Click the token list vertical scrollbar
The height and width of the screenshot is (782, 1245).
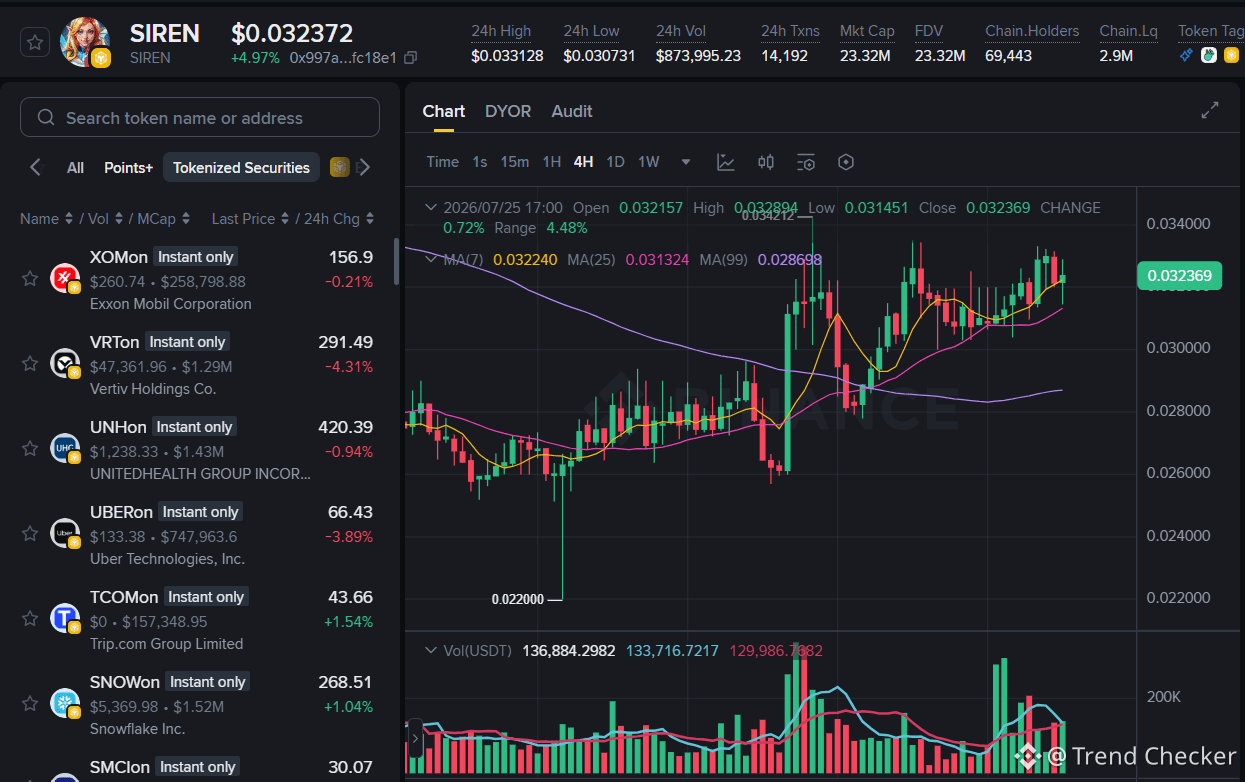click(x=397, y=262)
